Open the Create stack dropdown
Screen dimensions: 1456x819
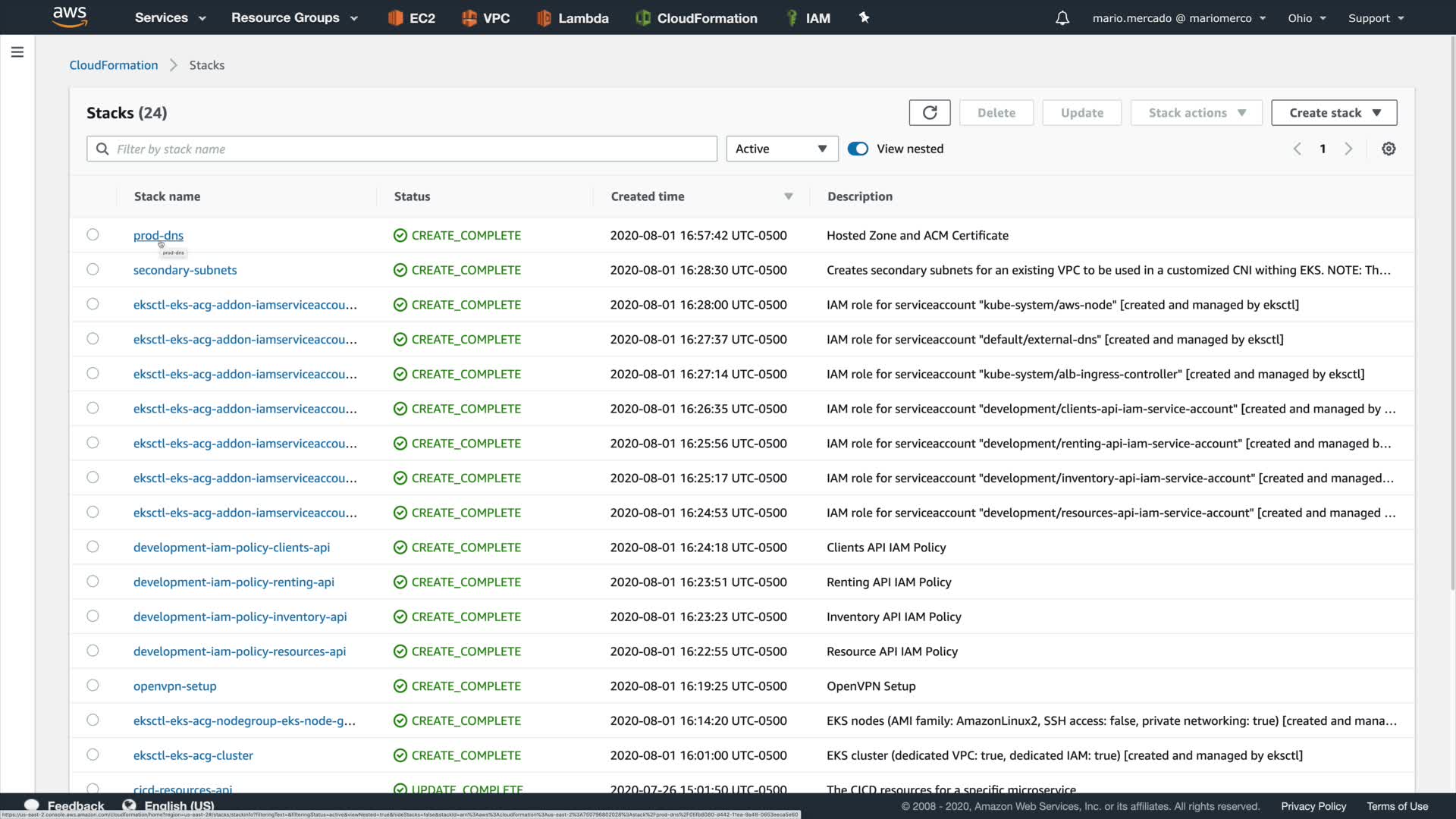1334,113
